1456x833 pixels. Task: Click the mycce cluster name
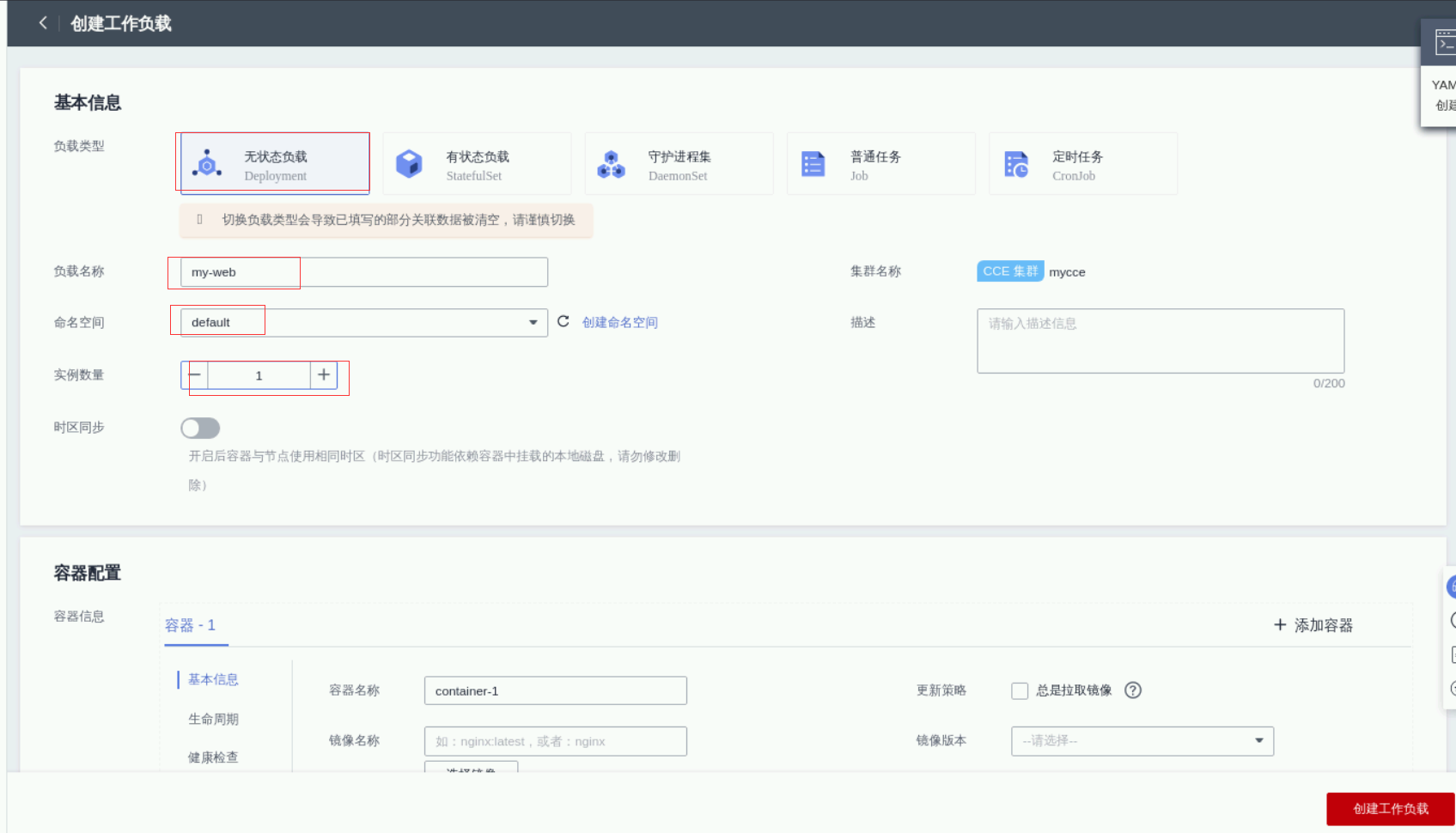pos(1067,272)
